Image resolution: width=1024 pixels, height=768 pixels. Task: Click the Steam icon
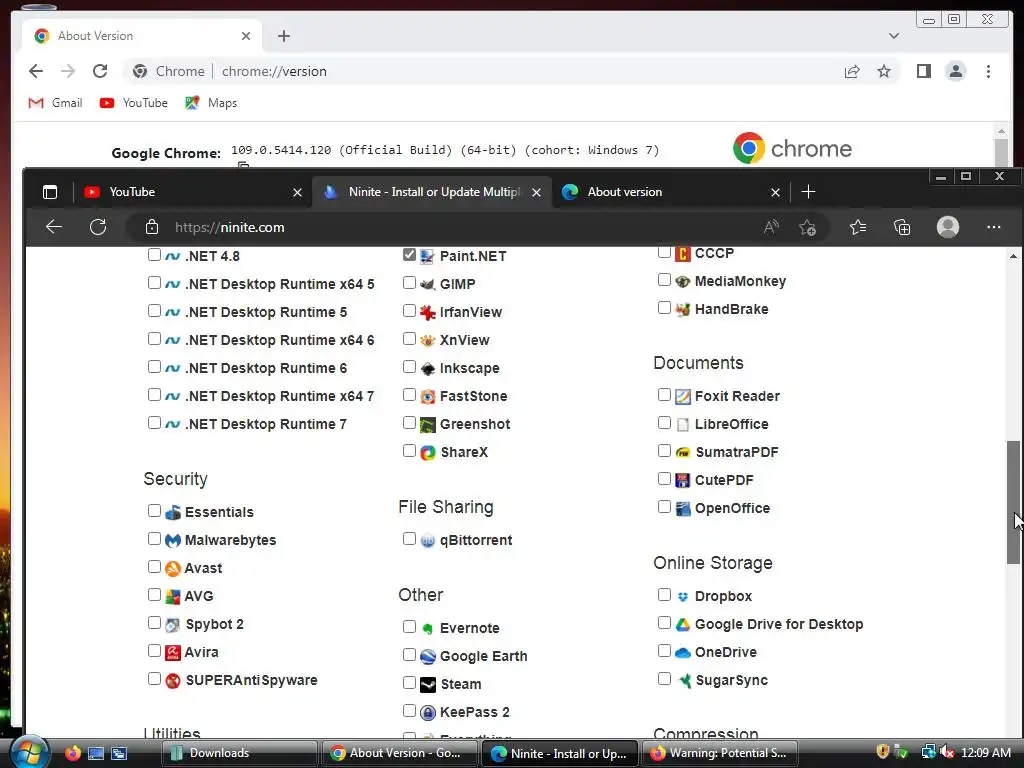tap(428, 684)
